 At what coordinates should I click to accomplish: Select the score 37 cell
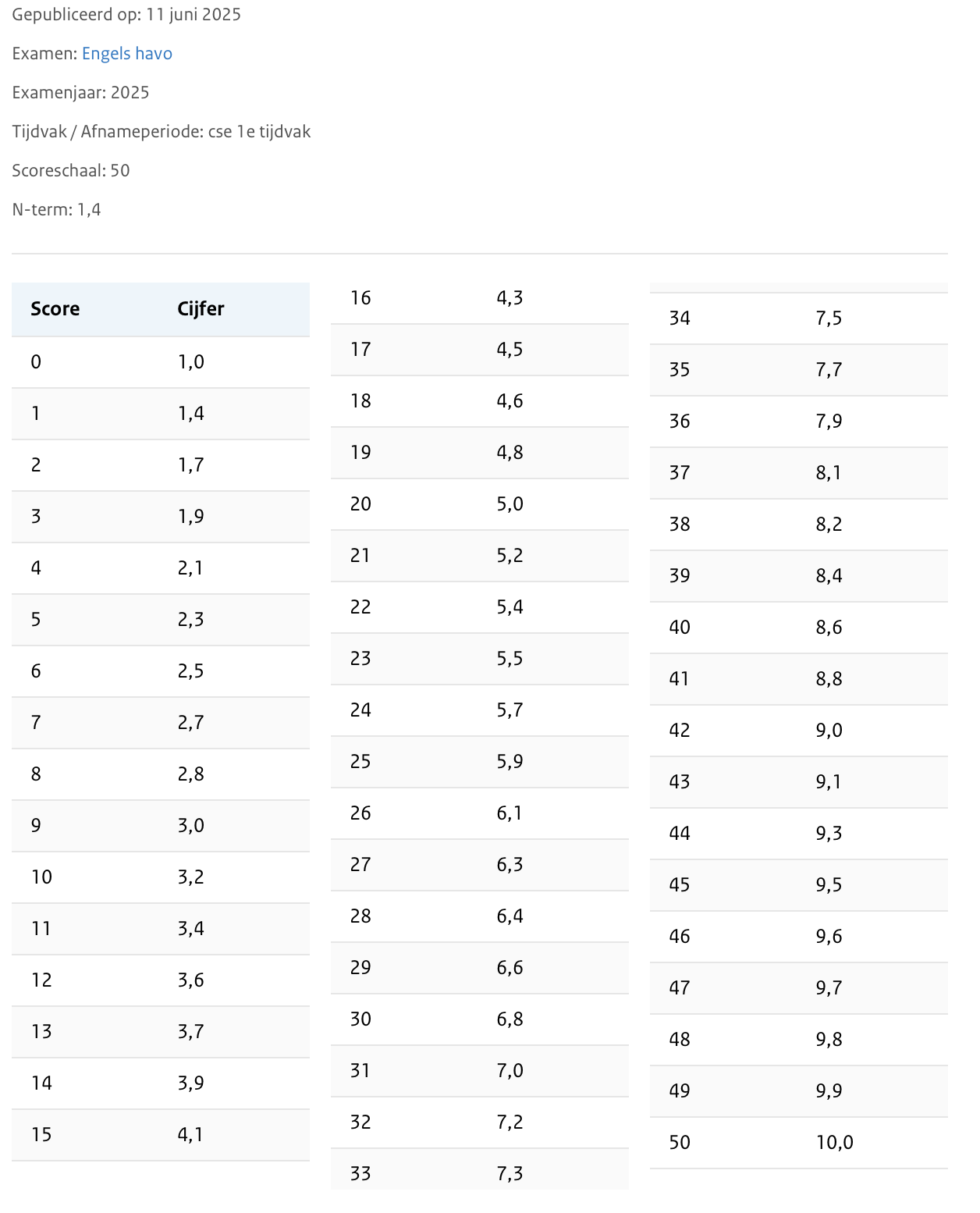[680, 473]
